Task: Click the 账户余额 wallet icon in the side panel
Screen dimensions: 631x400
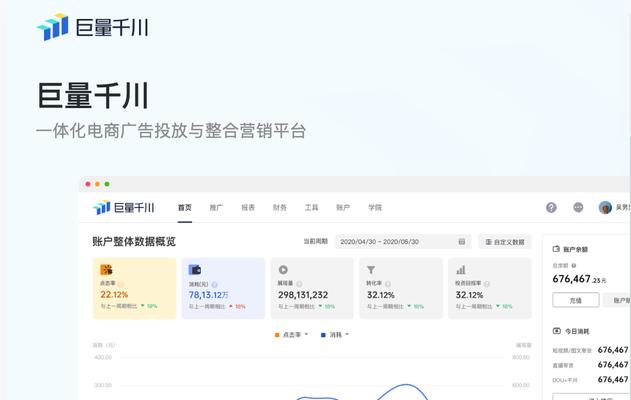Action: pyautogui.click(x=556, y=249)
